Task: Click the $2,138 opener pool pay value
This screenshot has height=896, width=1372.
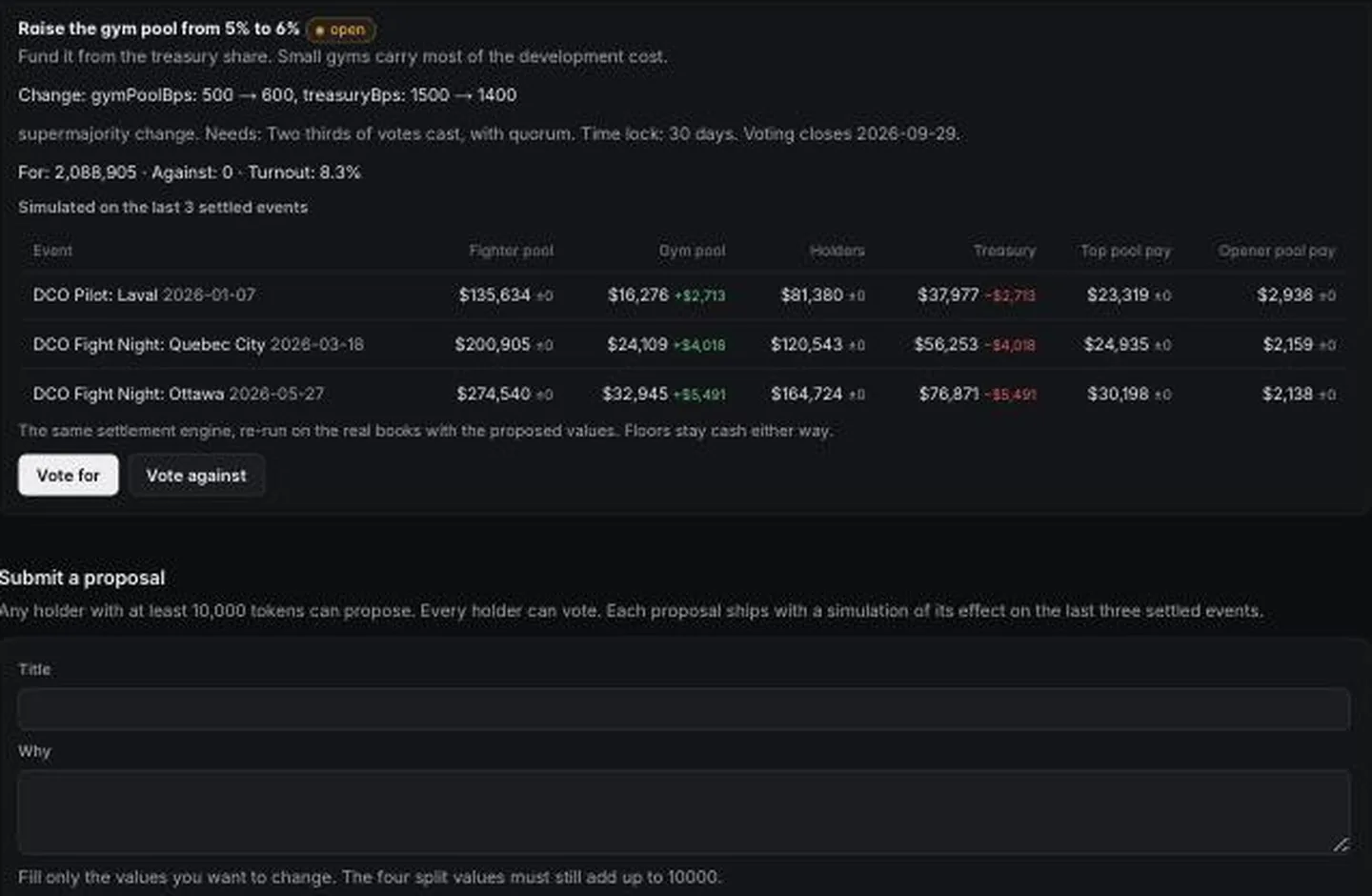Action: coord(1287,394)
